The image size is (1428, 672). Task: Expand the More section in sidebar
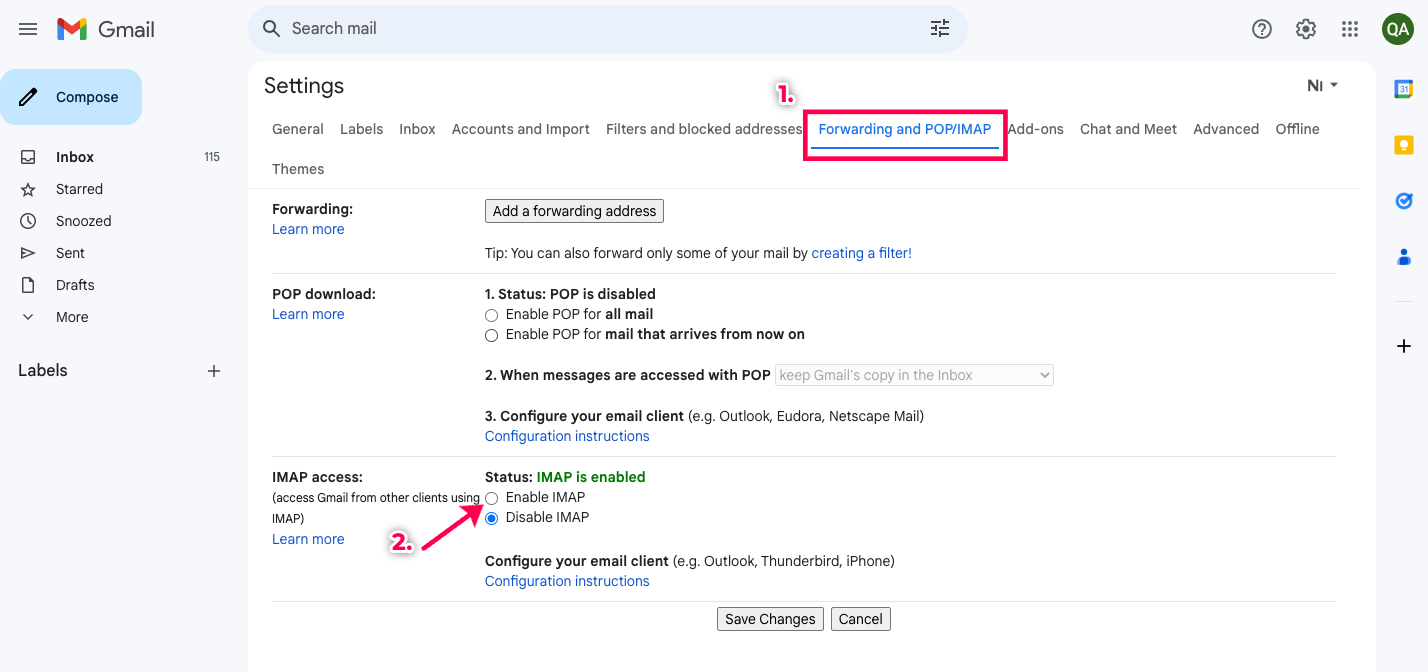pos(71,317)
